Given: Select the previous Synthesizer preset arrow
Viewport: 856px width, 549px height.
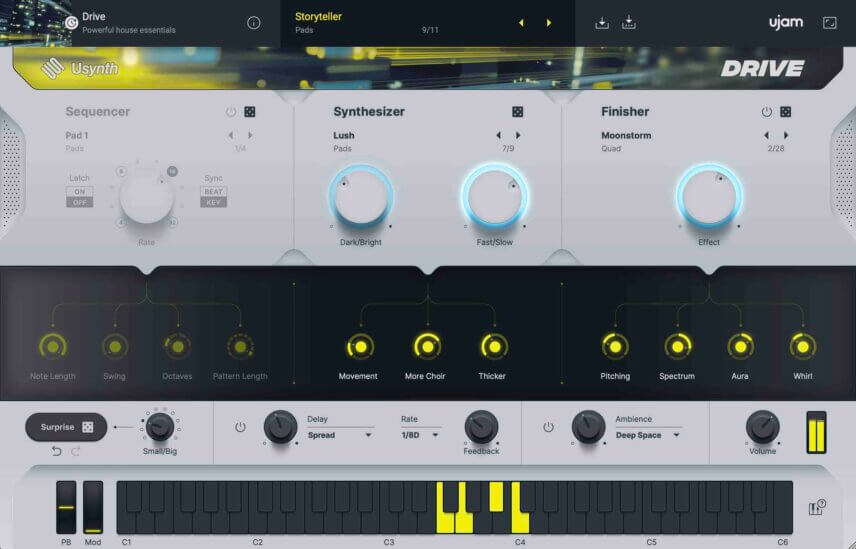Looking at the screenshot, I should tap(498, 135).
